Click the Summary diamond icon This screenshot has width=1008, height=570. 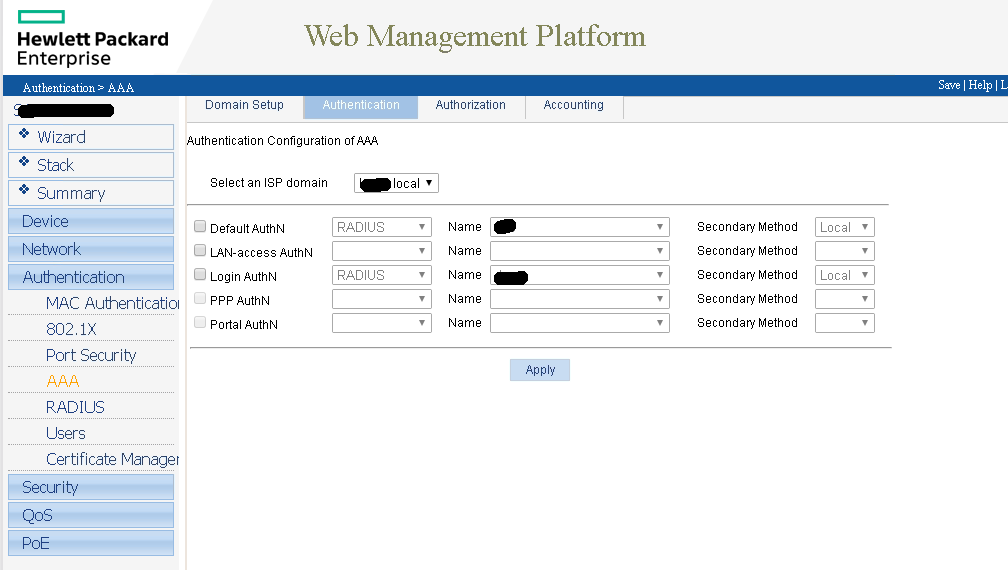tap(24, 190)
